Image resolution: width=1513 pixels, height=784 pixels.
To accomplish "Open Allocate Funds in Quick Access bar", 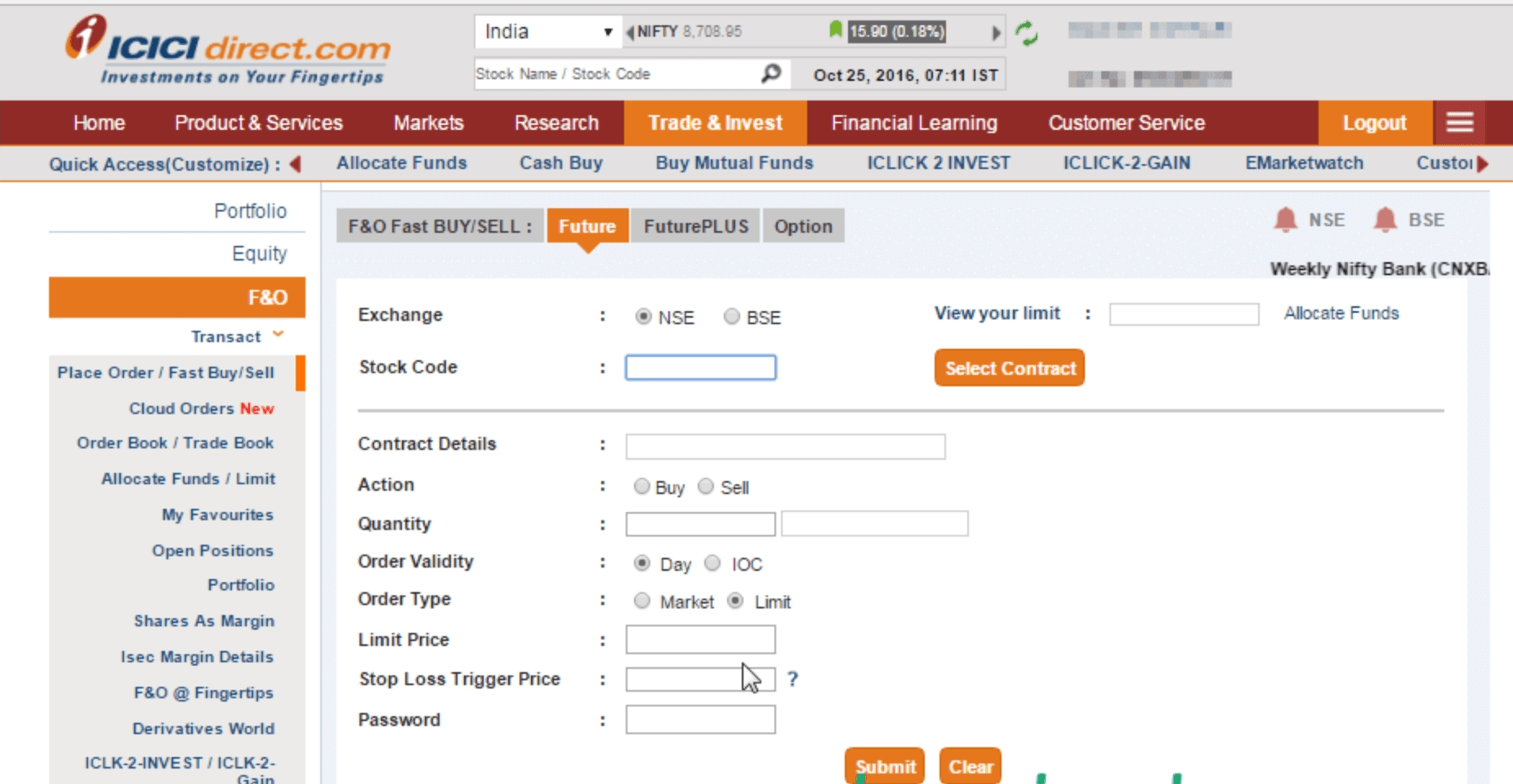I will click(402, 163).
